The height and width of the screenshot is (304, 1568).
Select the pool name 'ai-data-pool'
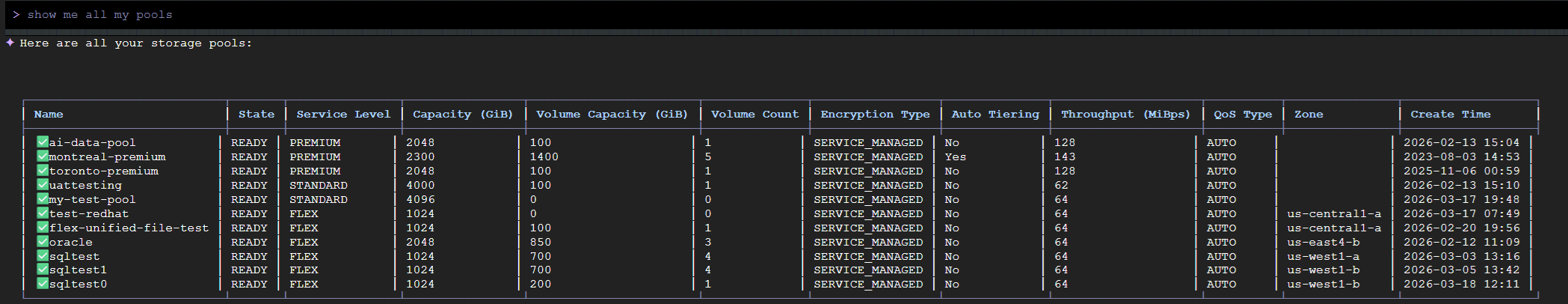coord(93,142)
